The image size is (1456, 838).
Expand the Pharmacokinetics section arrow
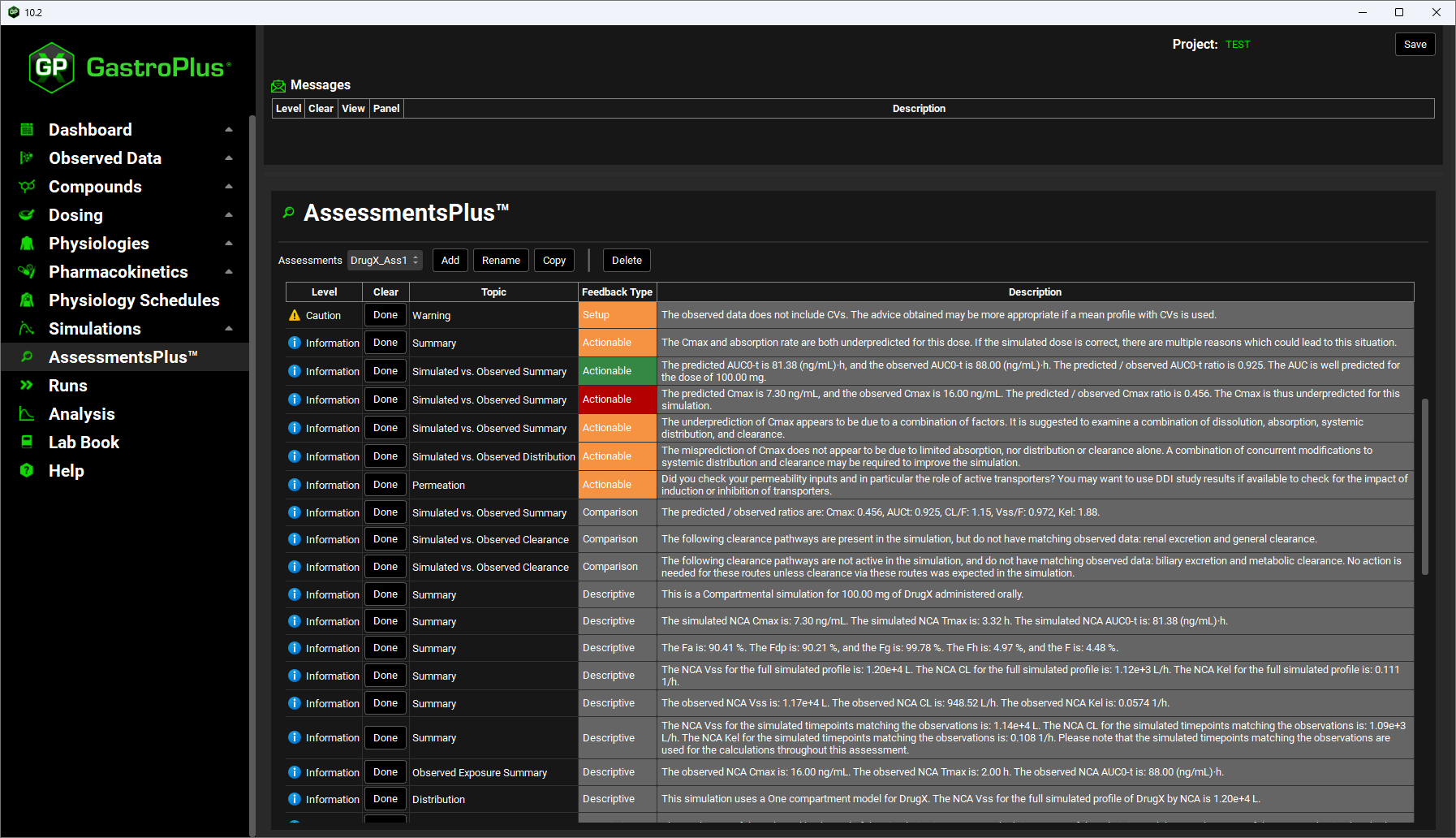point(229,272)
